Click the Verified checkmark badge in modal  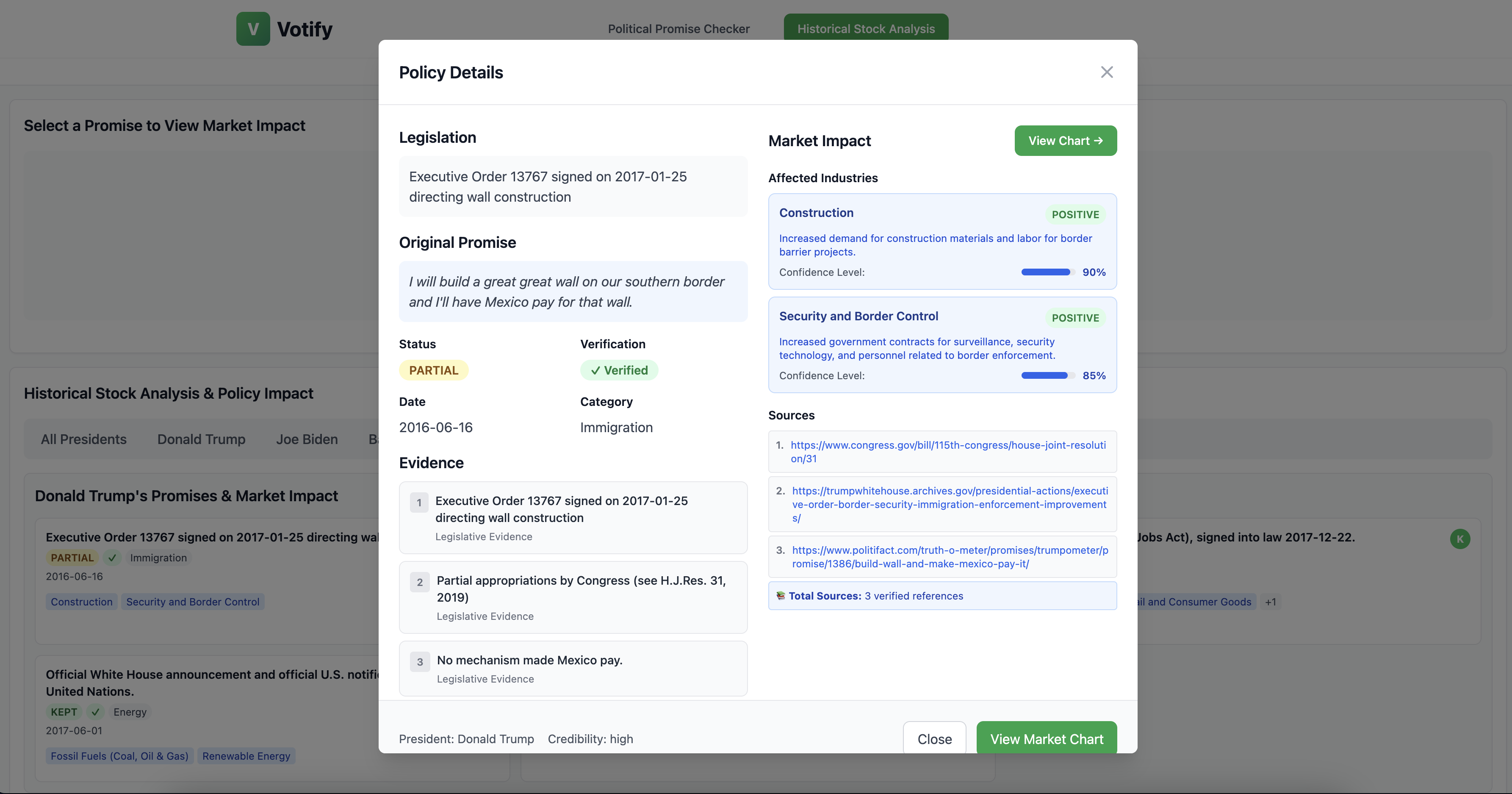pos(619,371)
